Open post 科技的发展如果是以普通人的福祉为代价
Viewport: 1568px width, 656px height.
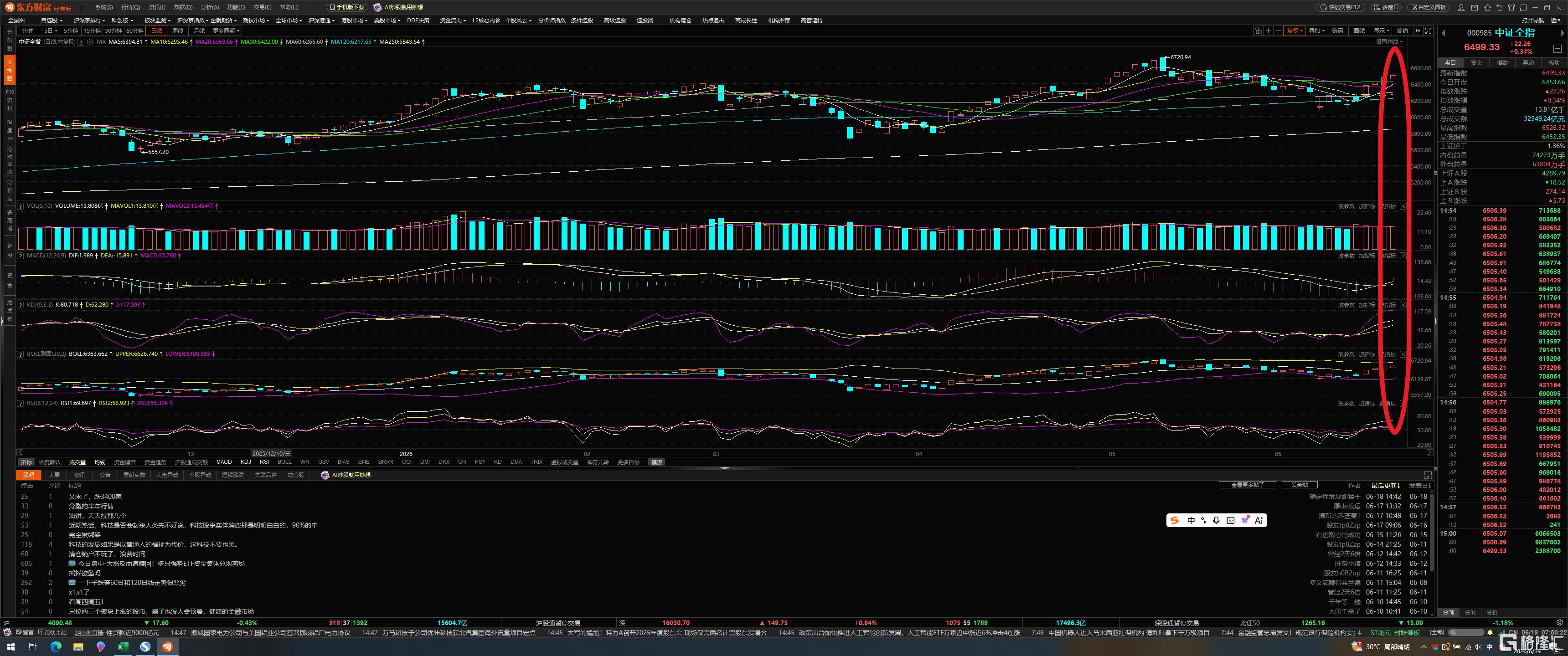pos(154,545)
